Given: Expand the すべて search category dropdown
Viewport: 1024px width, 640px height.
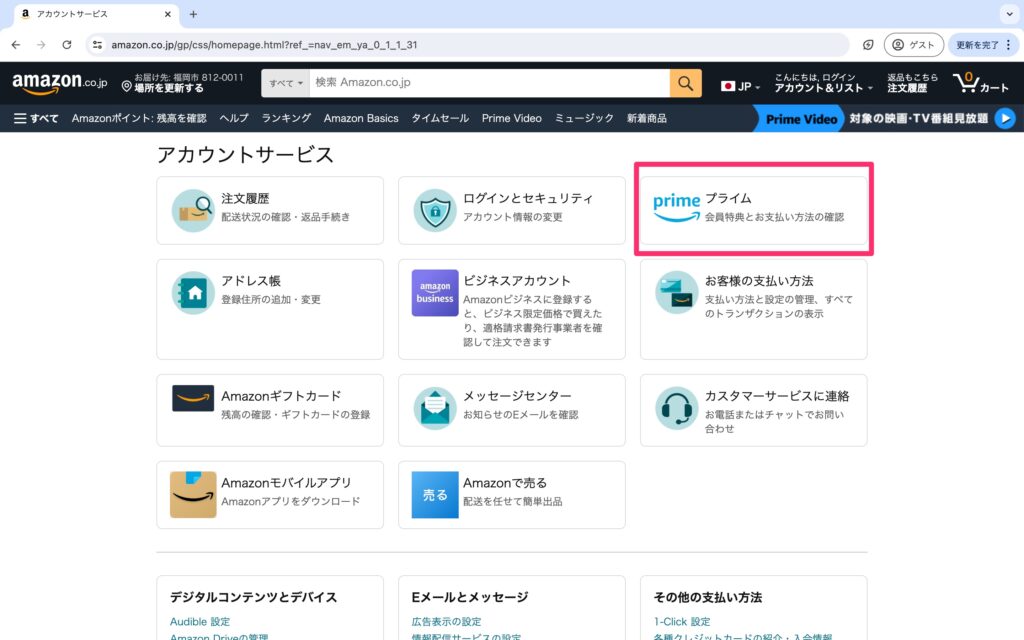Looking at the screenshot, I should [285, 83].
